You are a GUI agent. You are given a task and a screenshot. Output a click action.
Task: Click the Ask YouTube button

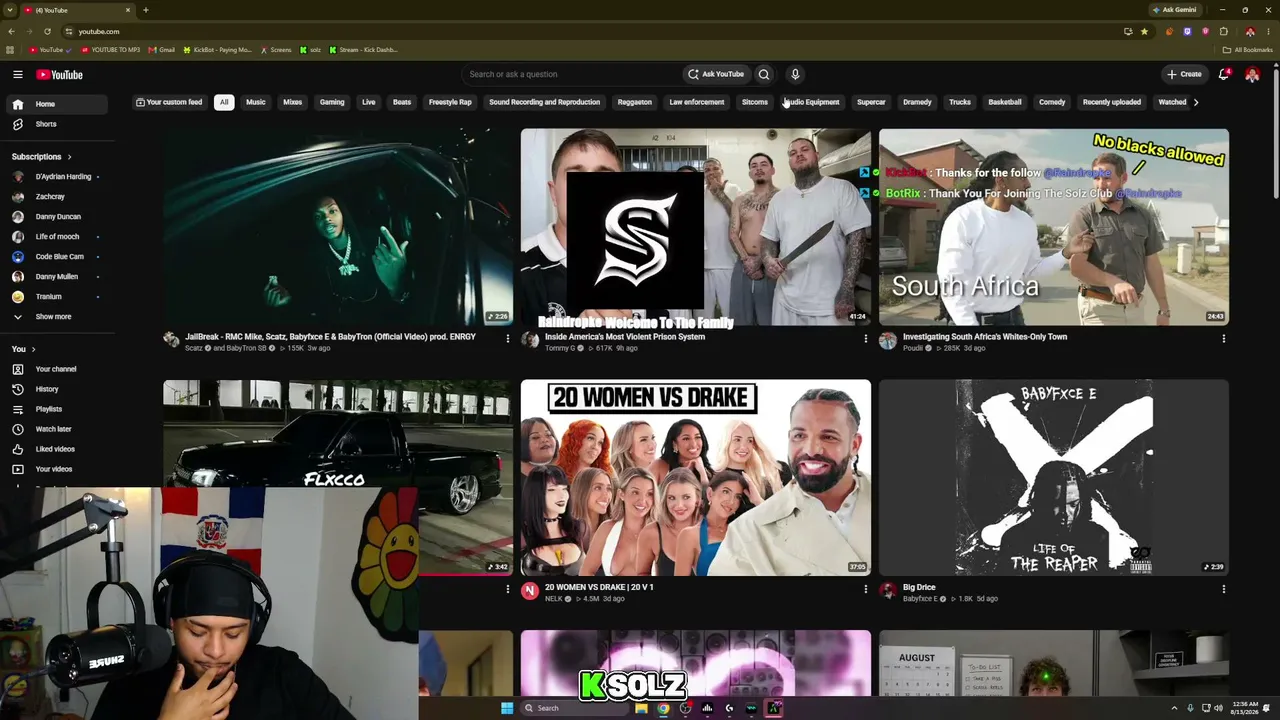point(716,74)
